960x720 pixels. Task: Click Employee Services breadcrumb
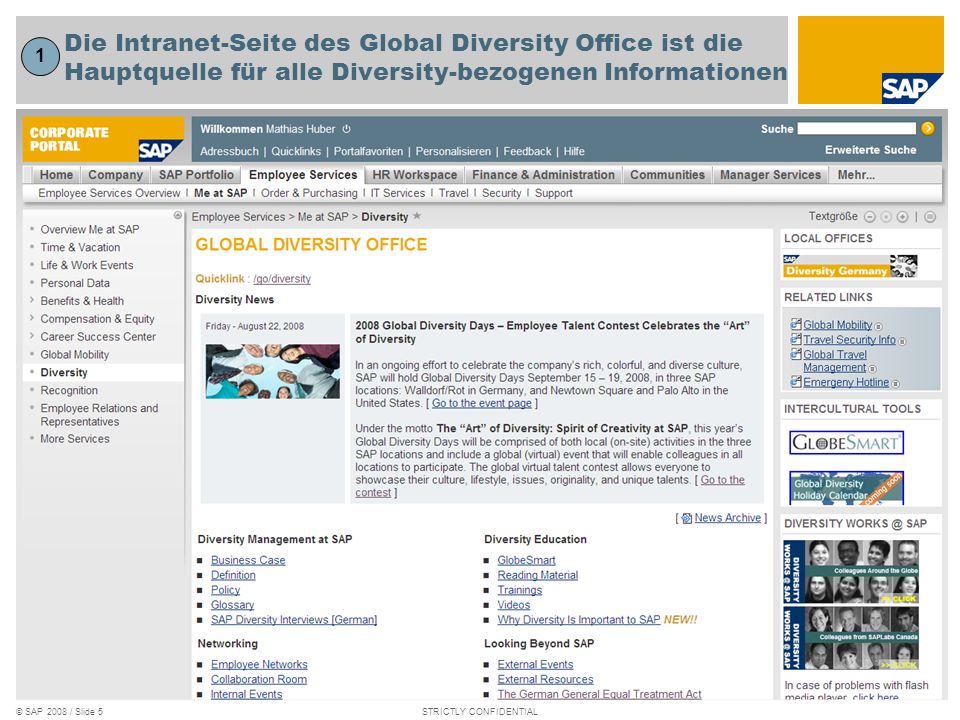pyautogui.click(x=238, y=217)
